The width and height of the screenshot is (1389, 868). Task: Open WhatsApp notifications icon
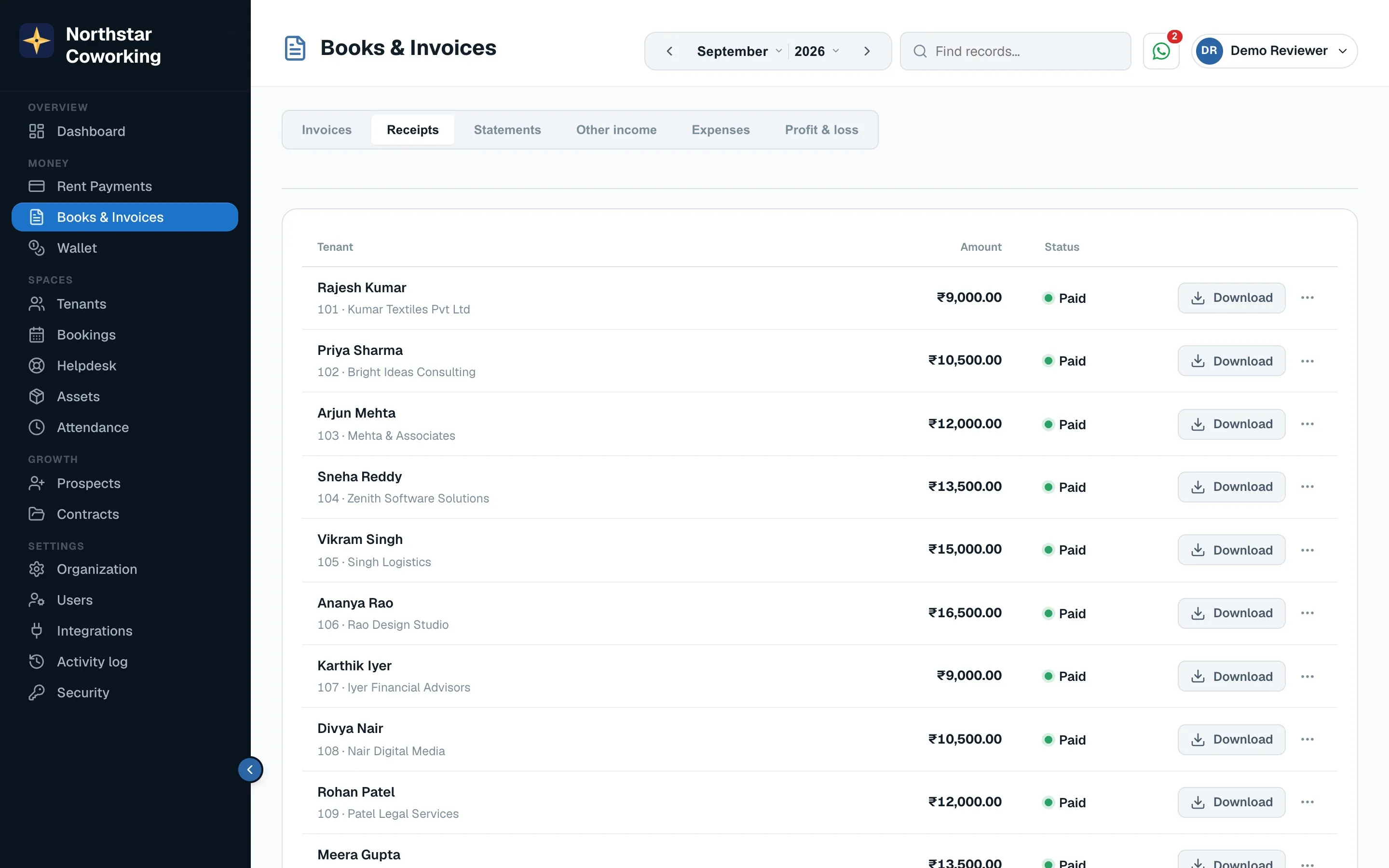tap(1160, 51)
